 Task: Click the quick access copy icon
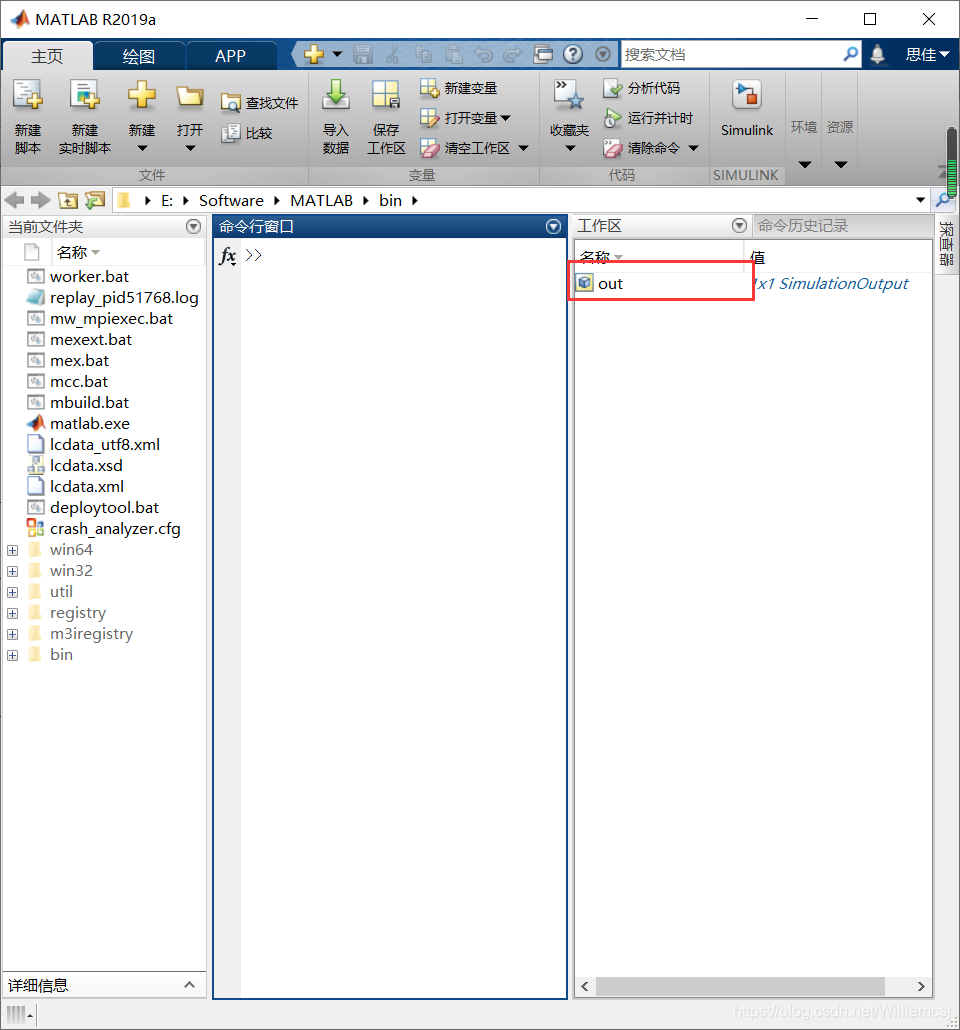tap(424, 55)
